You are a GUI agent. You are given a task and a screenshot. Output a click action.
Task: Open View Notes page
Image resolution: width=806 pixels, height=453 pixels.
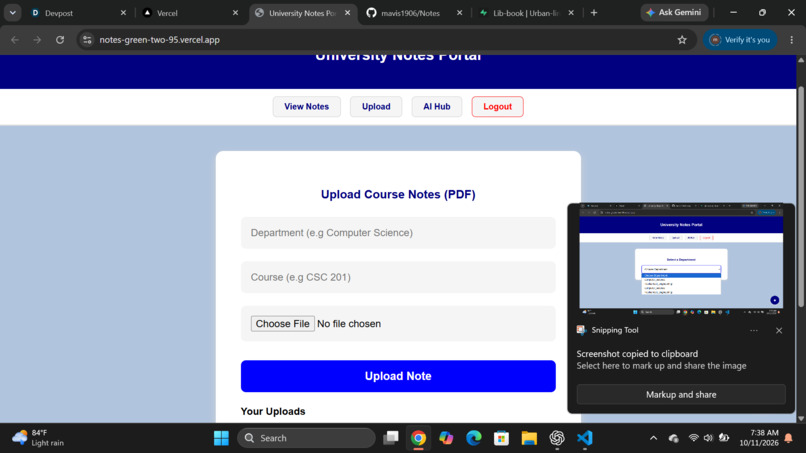coord(306,106)
